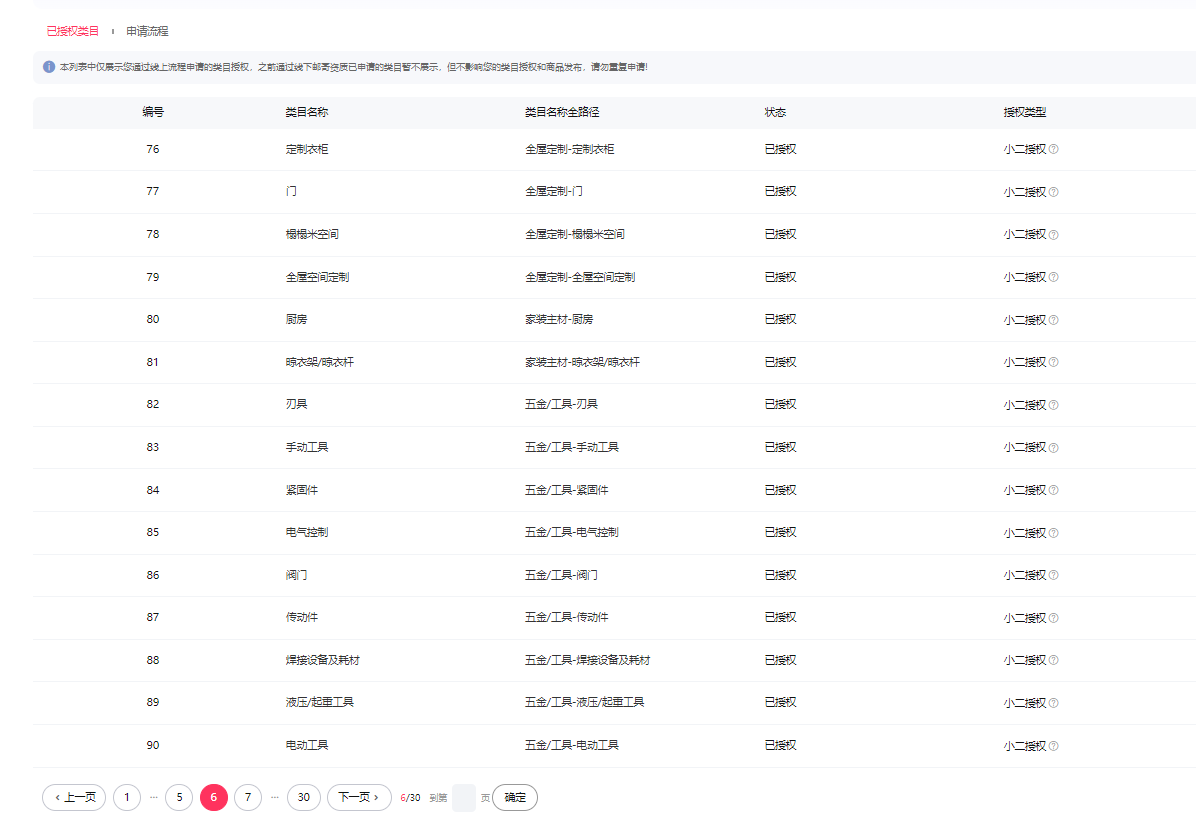Jump to page 1 in pagination
This screenshot has height=818, width=1196.
pos(127,797)
